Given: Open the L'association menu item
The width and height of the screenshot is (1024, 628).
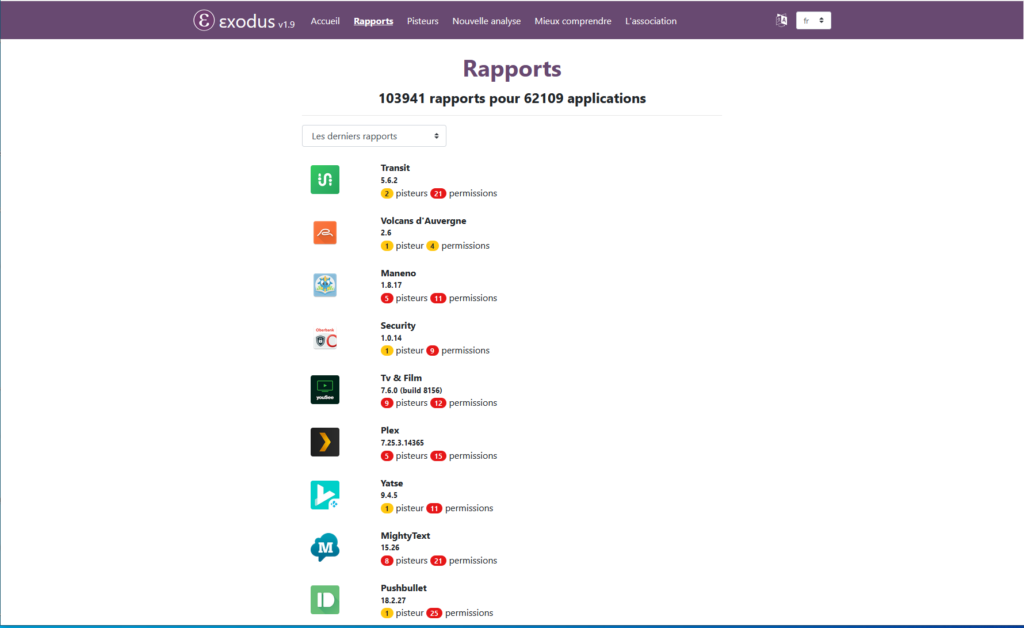Looking at the screenshot, I should coord(650,21).
